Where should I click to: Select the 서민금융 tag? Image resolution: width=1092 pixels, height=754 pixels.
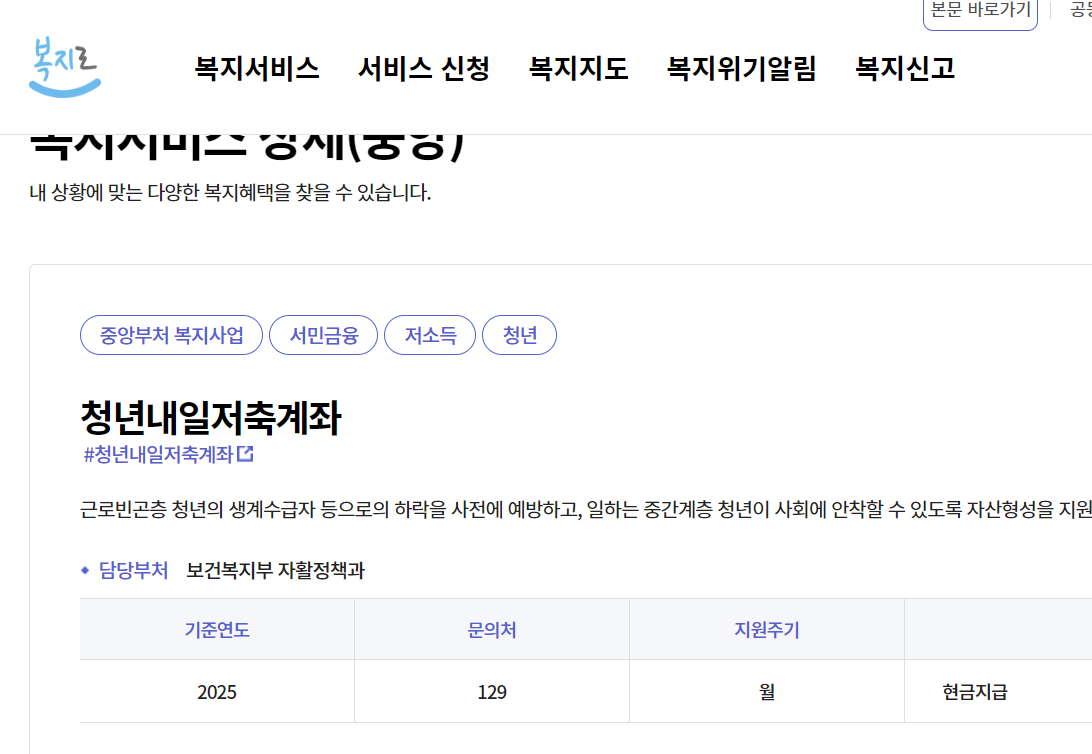pos(323,335)
